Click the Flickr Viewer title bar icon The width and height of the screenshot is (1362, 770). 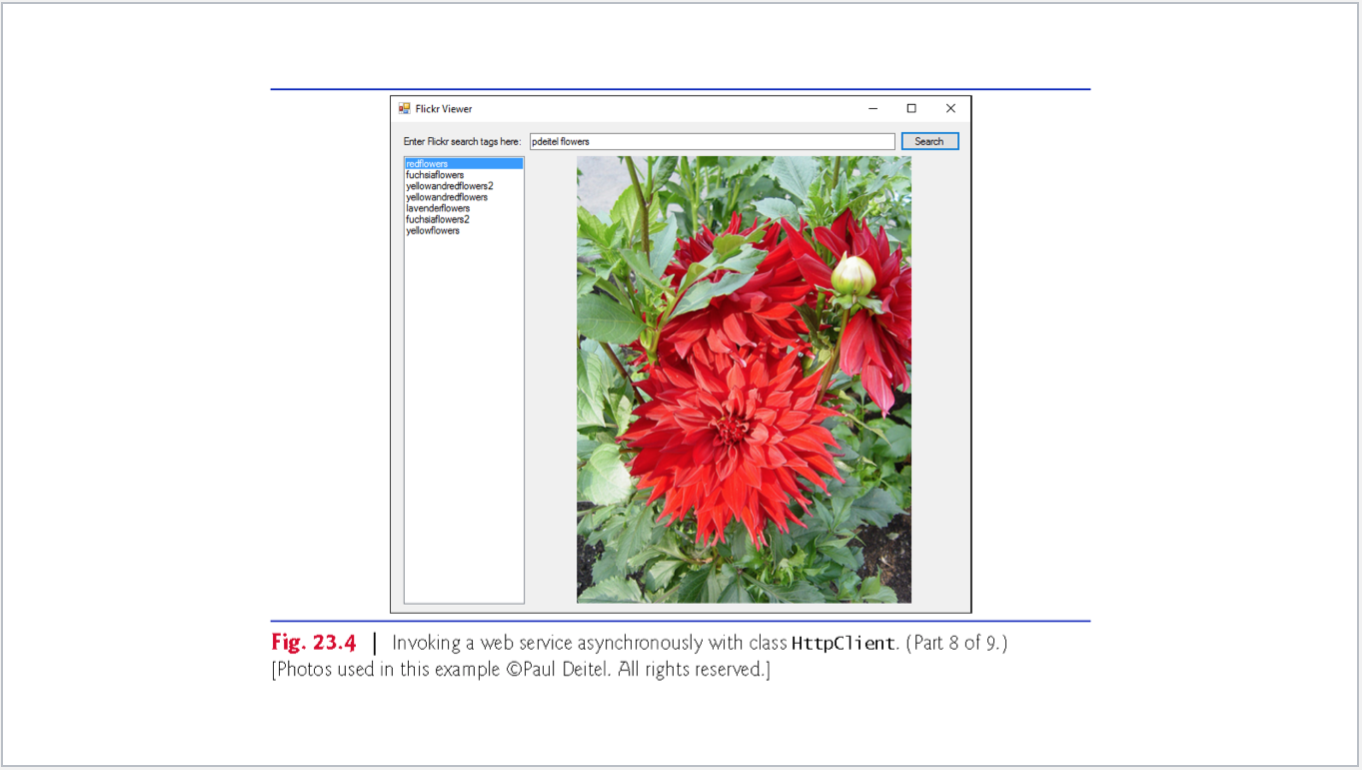coord(406,108)
